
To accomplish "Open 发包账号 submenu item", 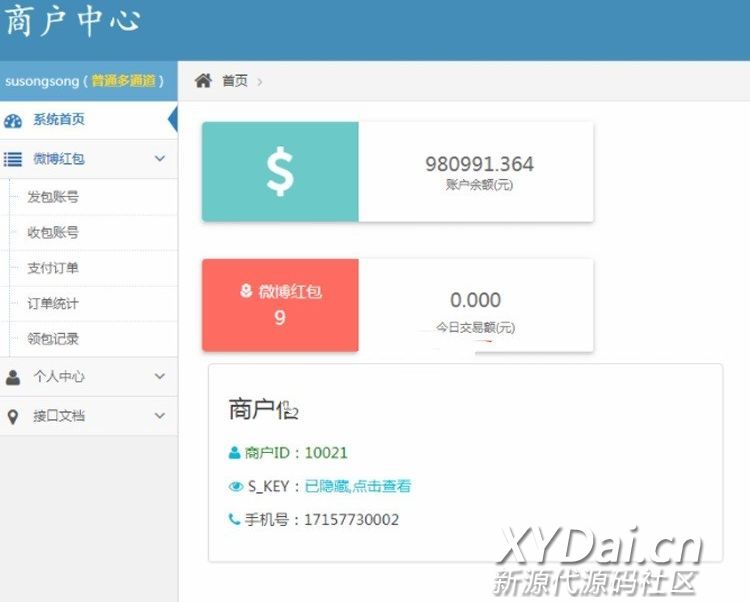I will [x=53, y=197].
